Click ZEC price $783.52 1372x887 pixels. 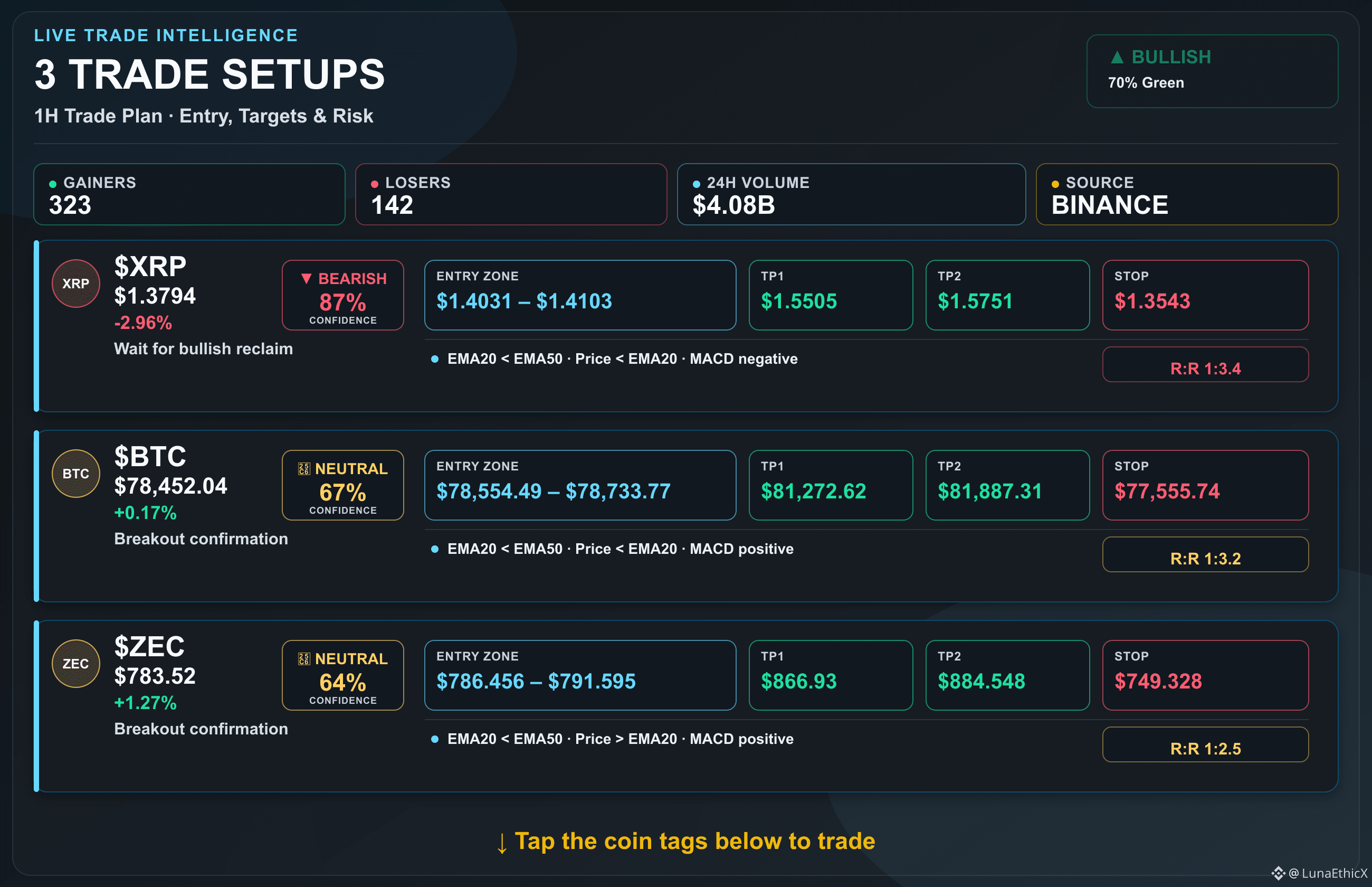(155, 676)
